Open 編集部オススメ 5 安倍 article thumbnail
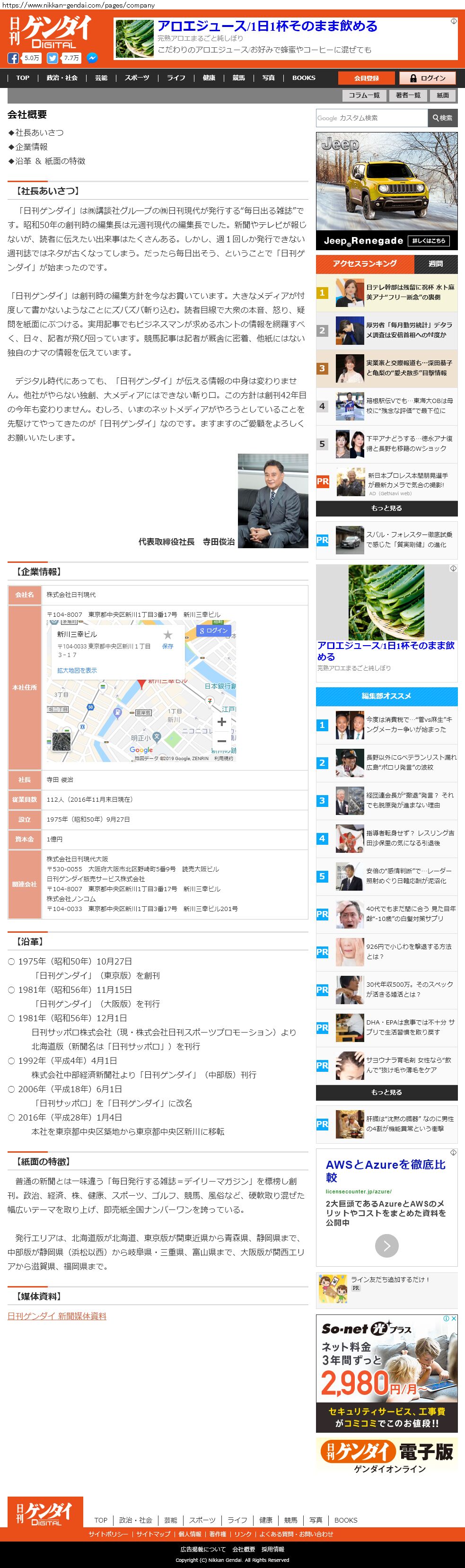465x1568 pixels. click(350, 876)
